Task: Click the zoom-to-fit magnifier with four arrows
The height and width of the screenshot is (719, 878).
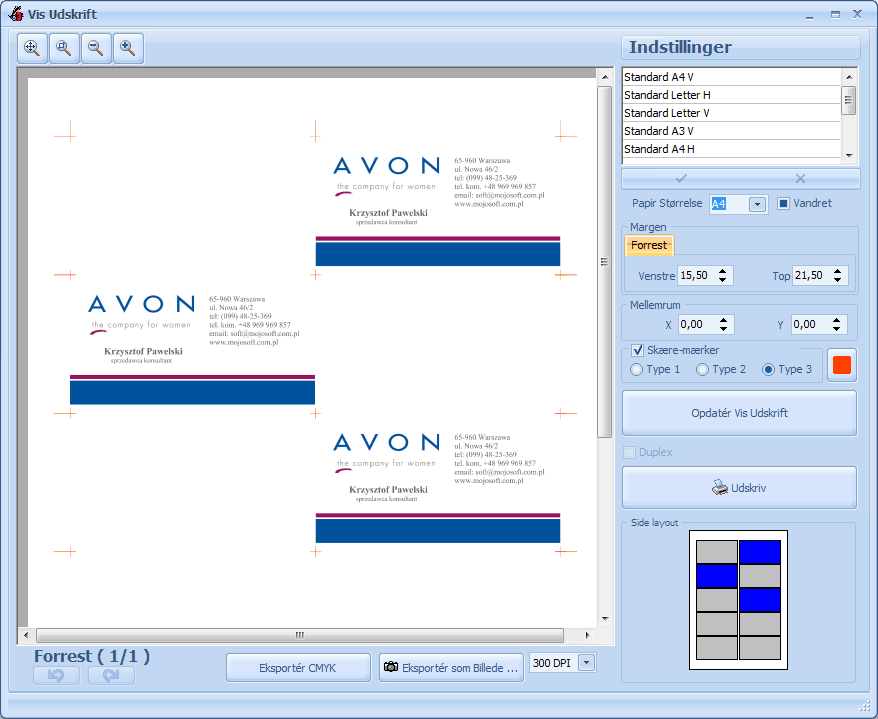Action: [32, 49]
